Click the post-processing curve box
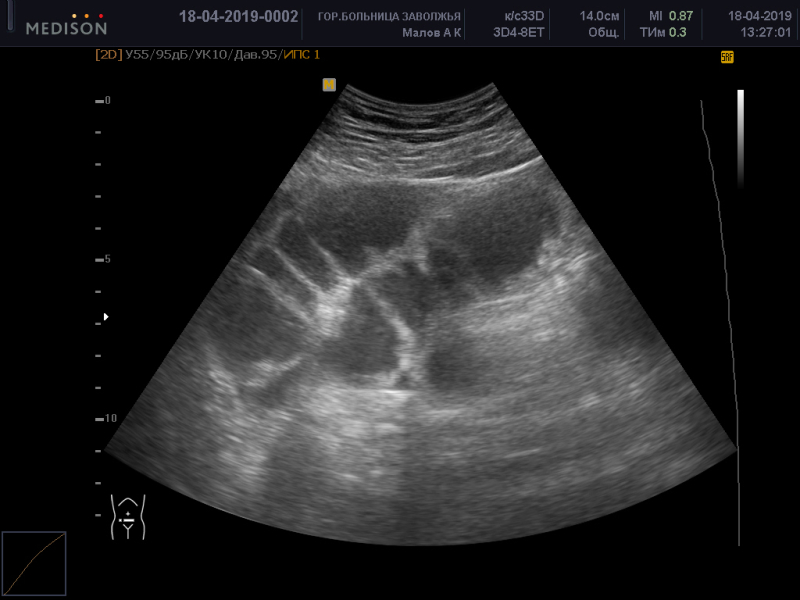The height and width of the screenshot is (600, 800). point(34,563)
